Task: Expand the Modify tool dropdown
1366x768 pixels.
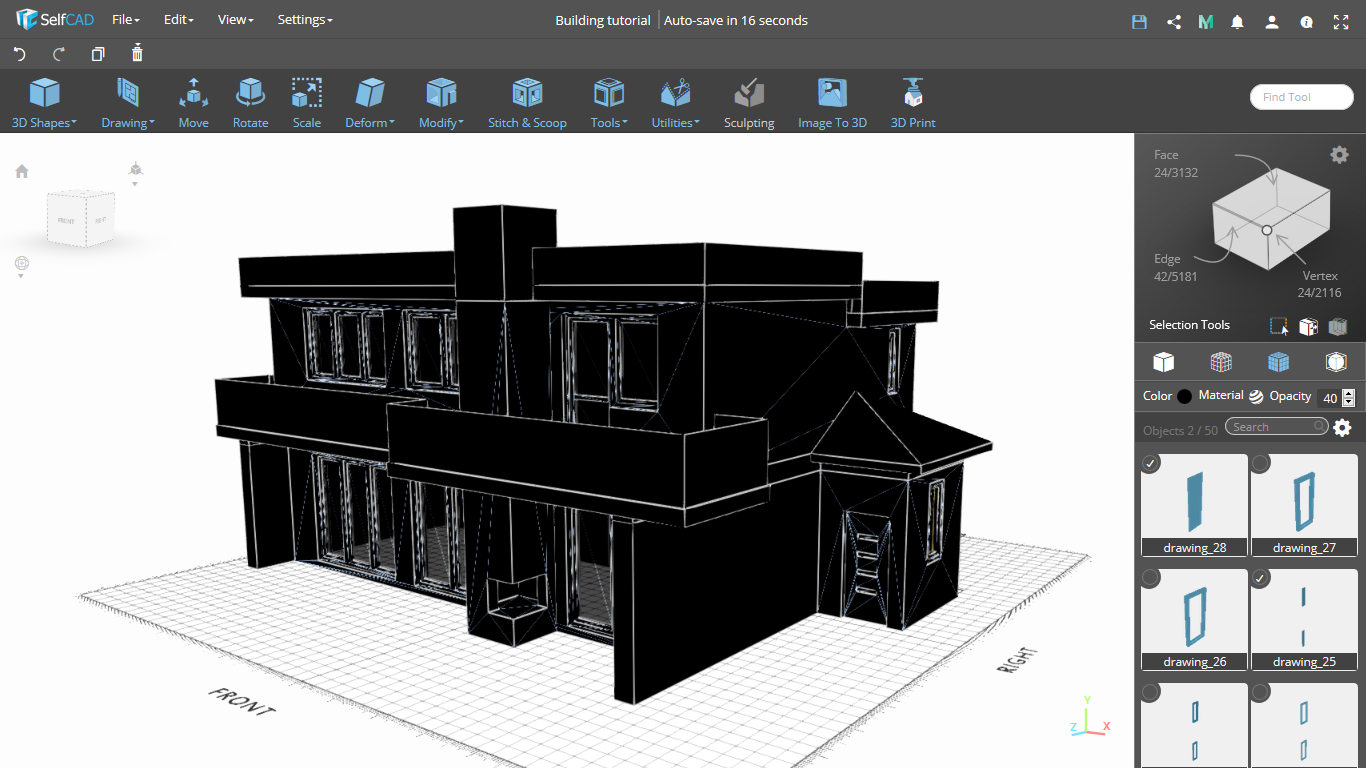Action: coord(441,104)
